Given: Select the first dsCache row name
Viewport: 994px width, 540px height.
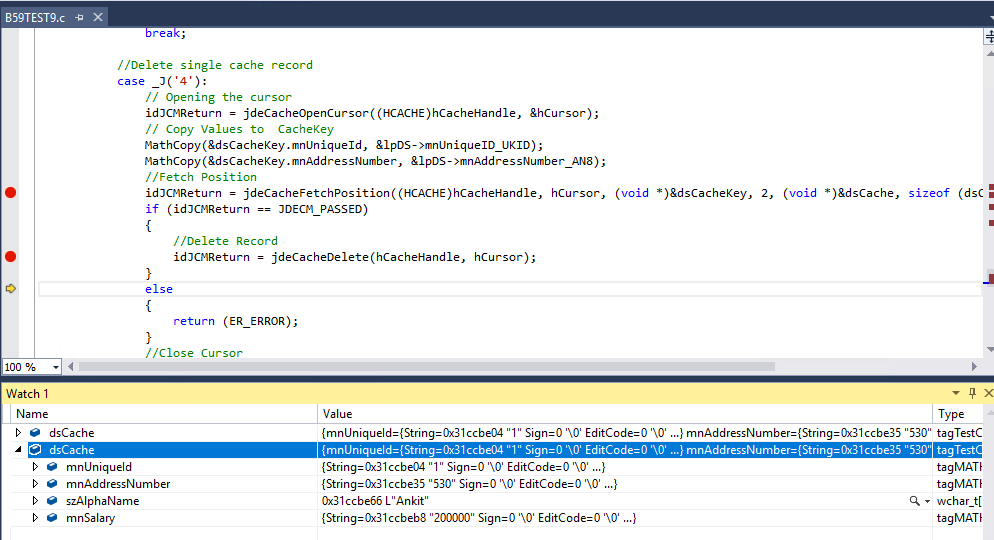Looking at the screenshot, I should coord(72,433).
